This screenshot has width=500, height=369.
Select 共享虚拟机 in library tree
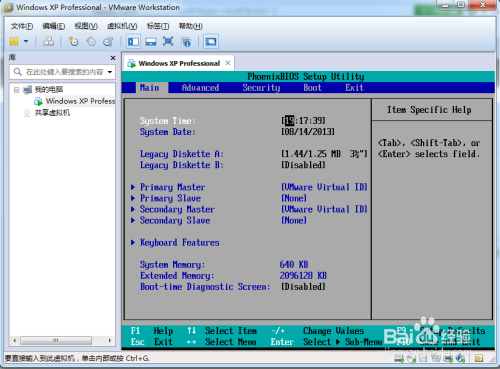coord(52,113)
